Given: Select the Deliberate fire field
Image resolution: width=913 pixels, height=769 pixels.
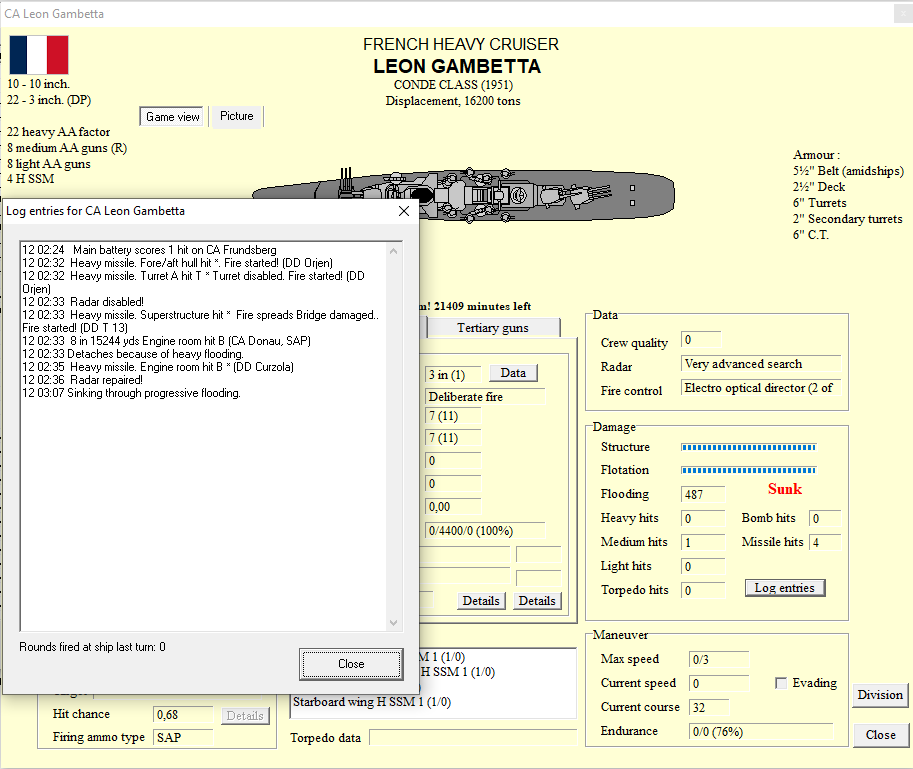Looking at the screenshot, I should 485,397.
